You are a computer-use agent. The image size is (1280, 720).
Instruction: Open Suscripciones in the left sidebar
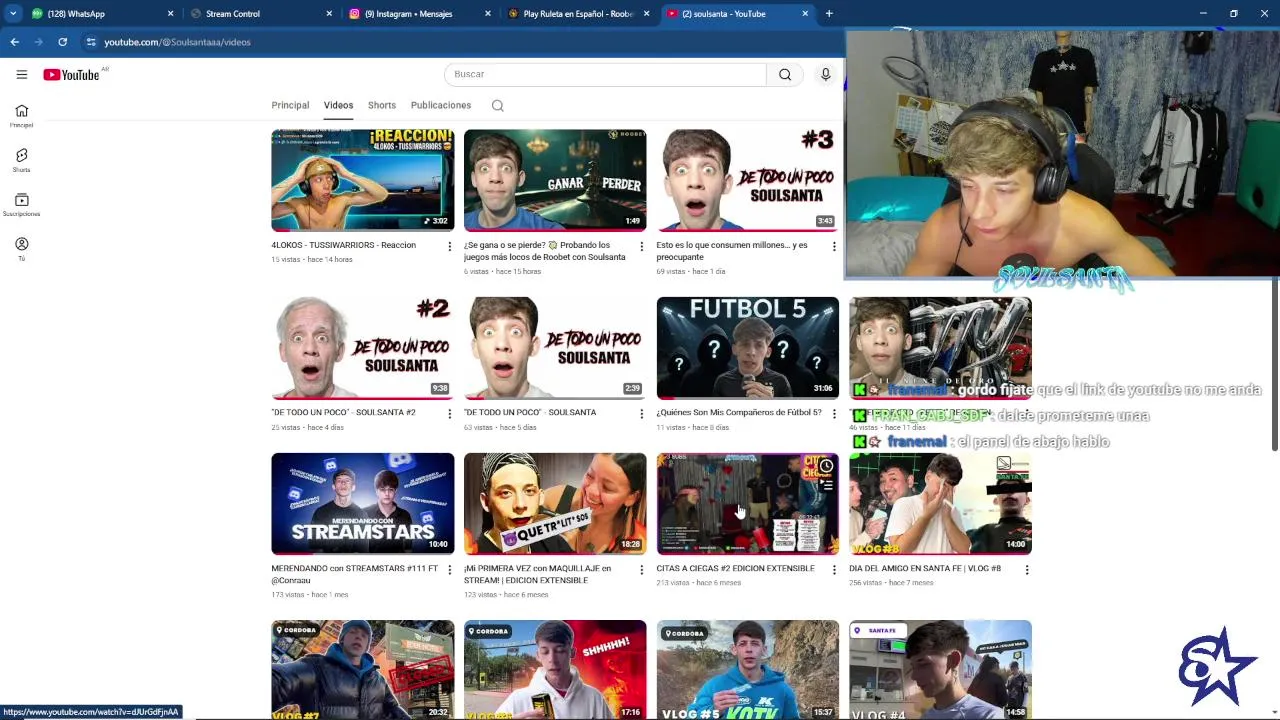21,205
